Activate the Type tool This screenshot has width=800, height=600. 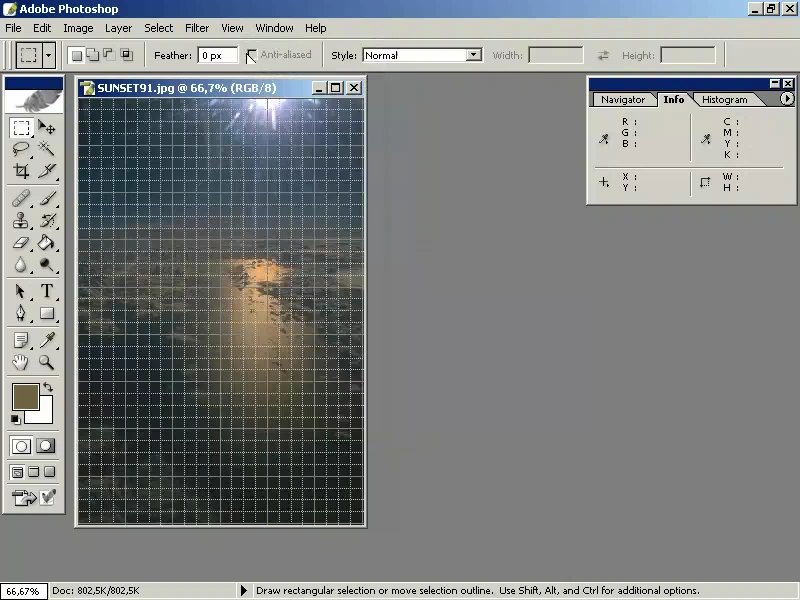click(46, 291)
